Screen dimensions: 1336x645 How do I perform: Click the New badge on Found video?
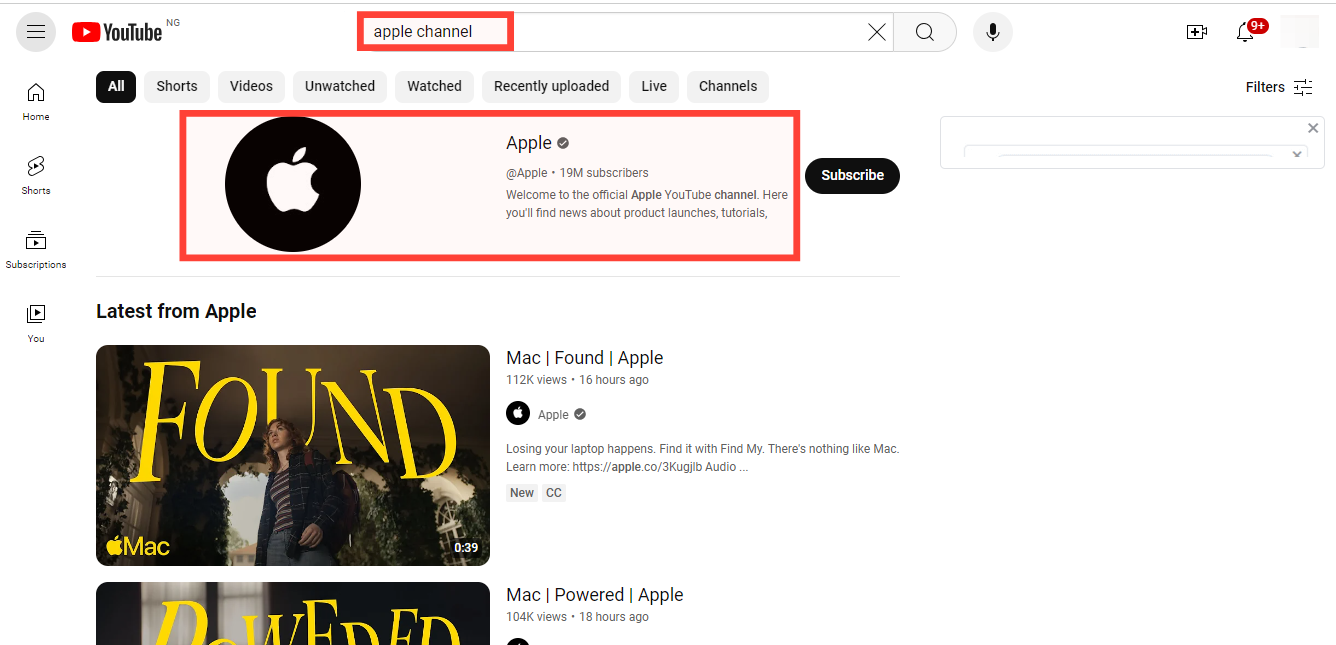(522, 493)
